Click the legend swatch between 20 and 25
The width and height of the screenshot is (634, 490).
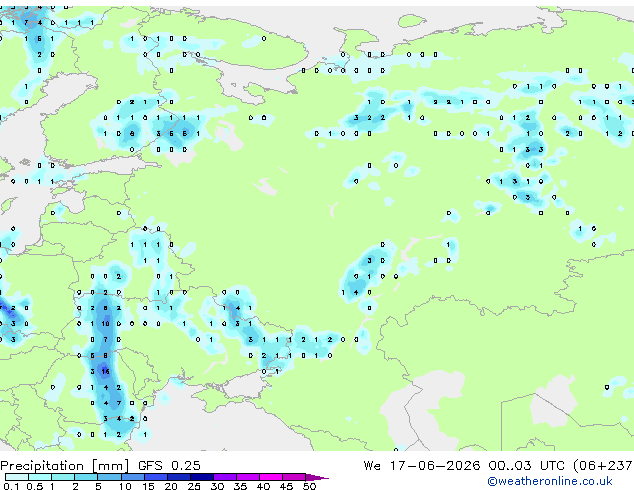click(x=178, y=477)
